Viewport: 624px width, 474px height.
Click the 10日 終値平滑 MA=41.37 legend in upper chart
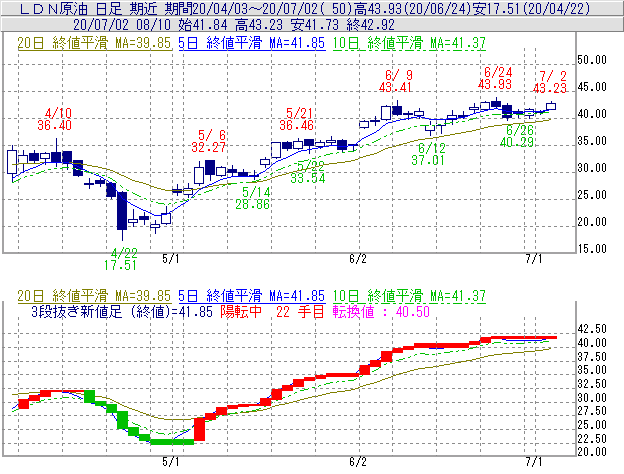point(409,43)
